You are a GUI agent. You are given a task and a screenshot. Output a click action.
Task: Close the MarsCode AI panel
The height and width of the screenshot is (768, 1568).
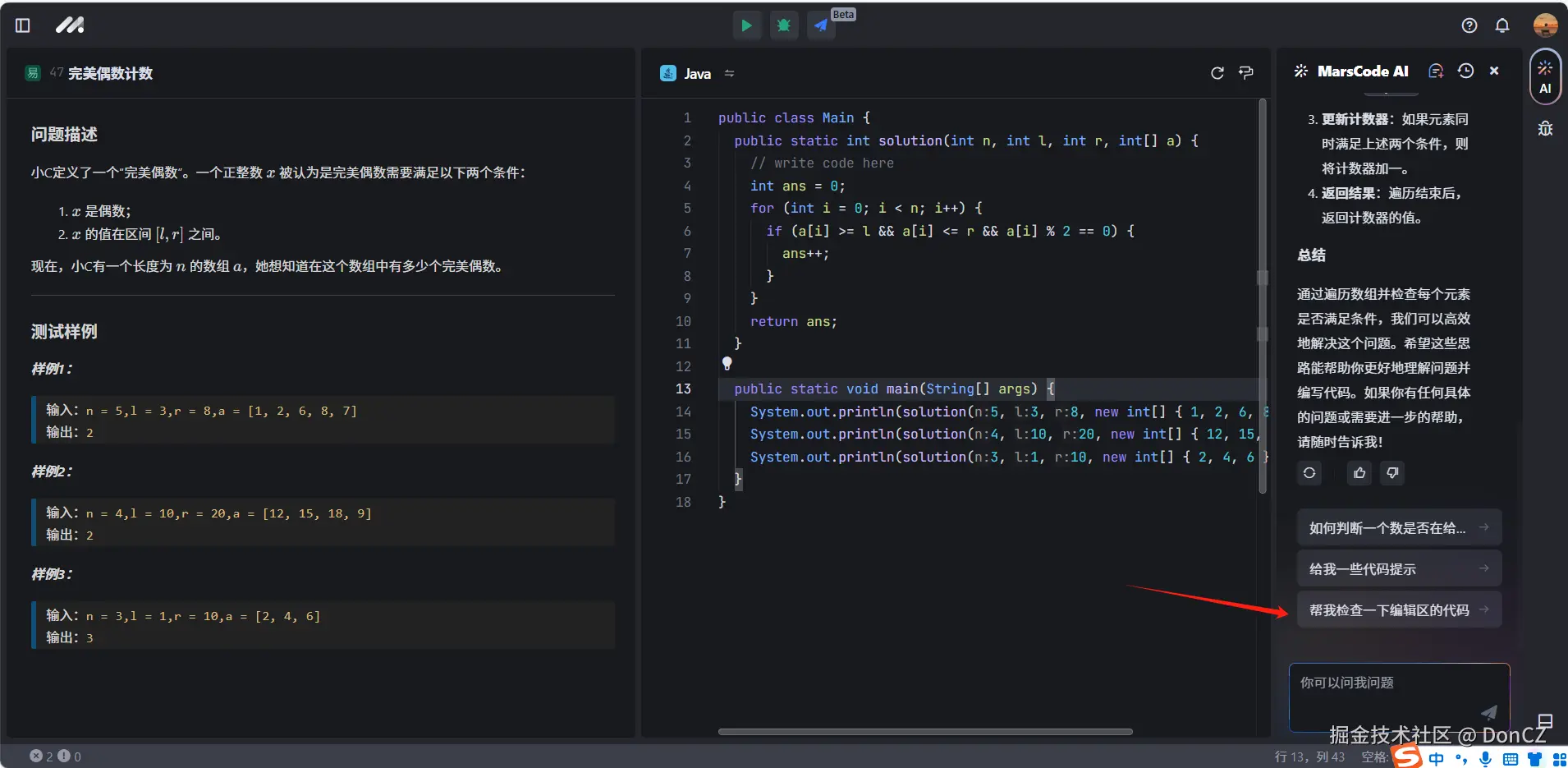pyautogui.click(x=1494, y=71)
